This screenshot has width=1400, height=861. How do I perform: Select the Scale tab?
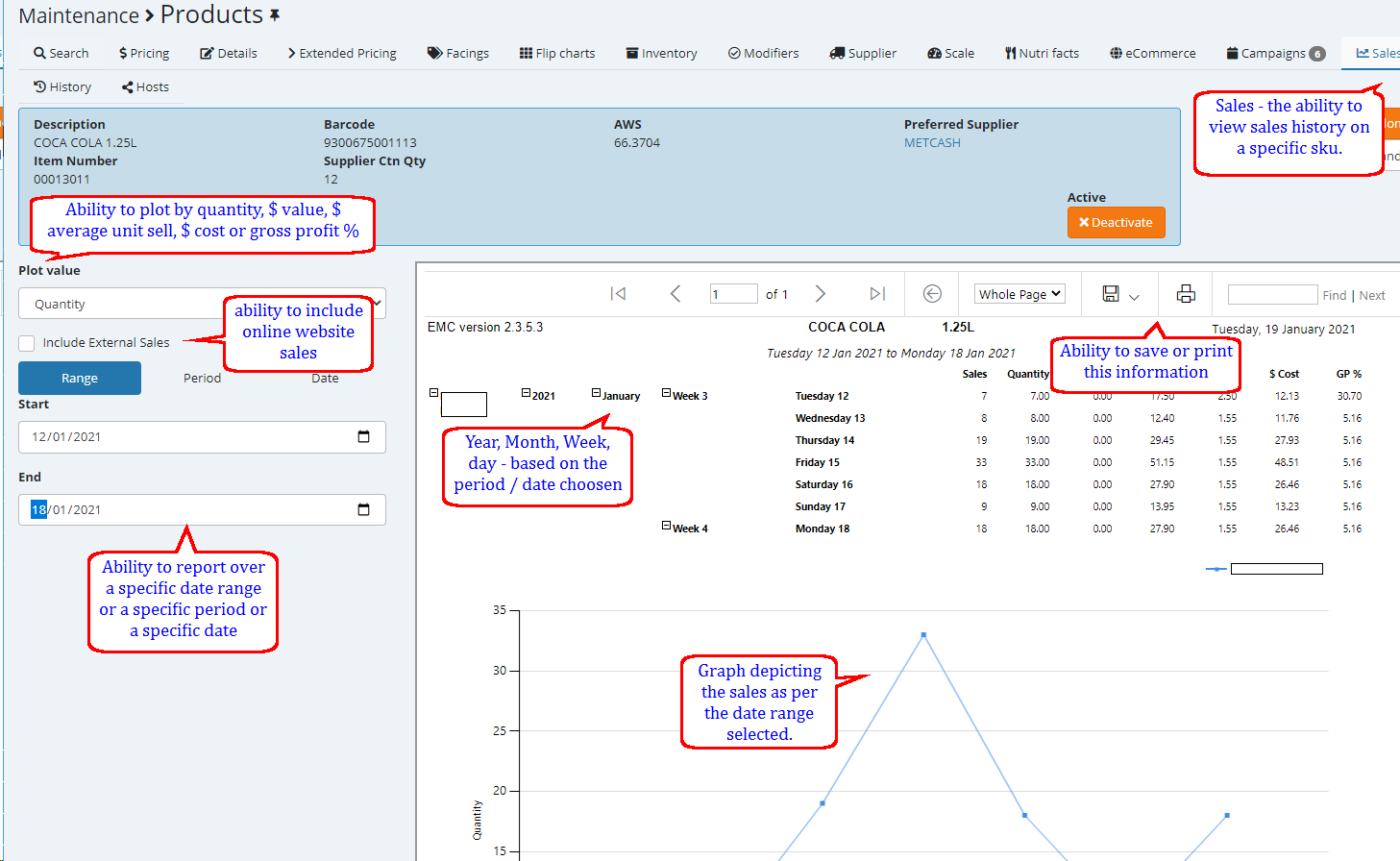951,53
